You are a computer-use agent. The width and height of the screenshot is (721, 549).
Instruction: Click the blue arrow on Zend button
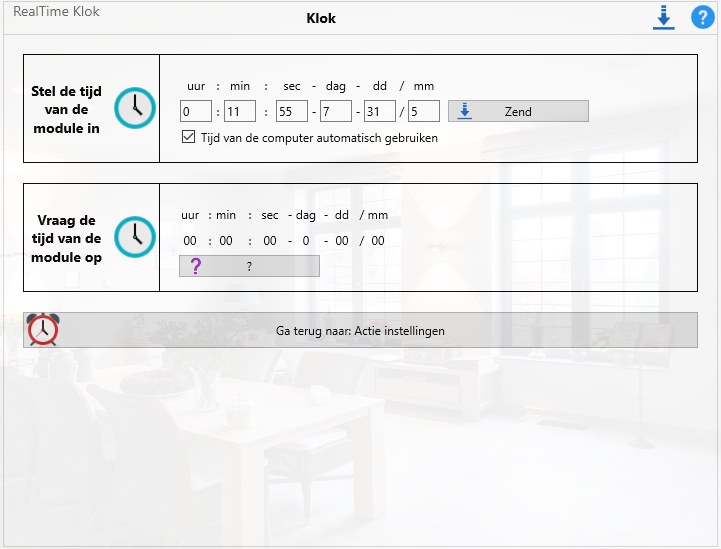coord(465,111)
